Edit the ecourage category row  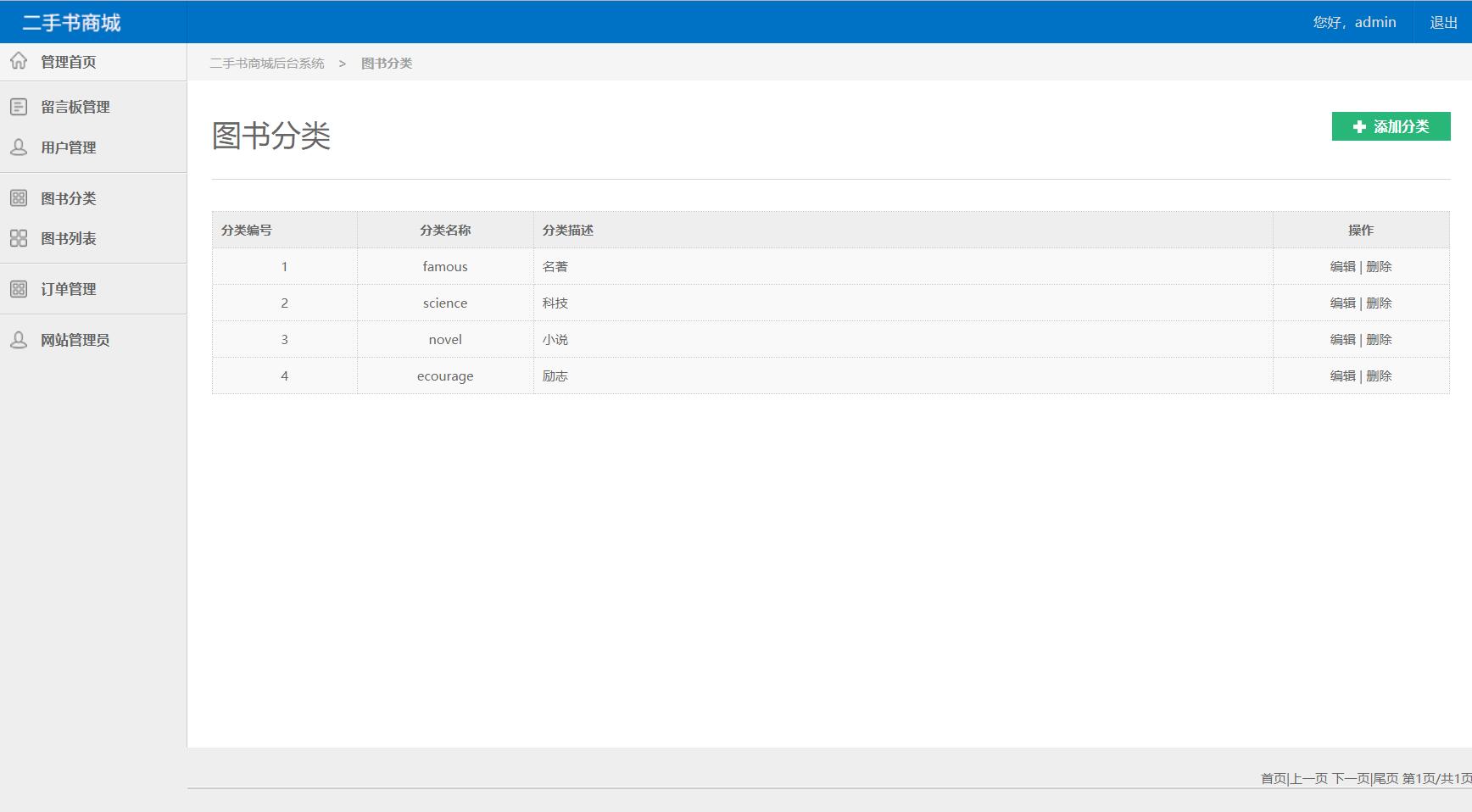[1342, 375]
